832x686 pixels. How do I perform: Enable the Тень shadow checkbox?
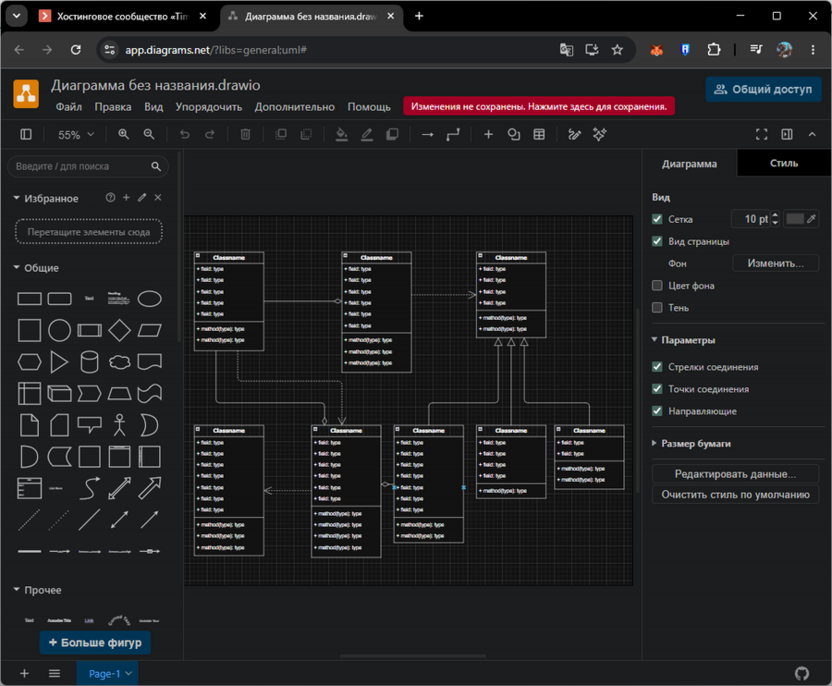657,307
